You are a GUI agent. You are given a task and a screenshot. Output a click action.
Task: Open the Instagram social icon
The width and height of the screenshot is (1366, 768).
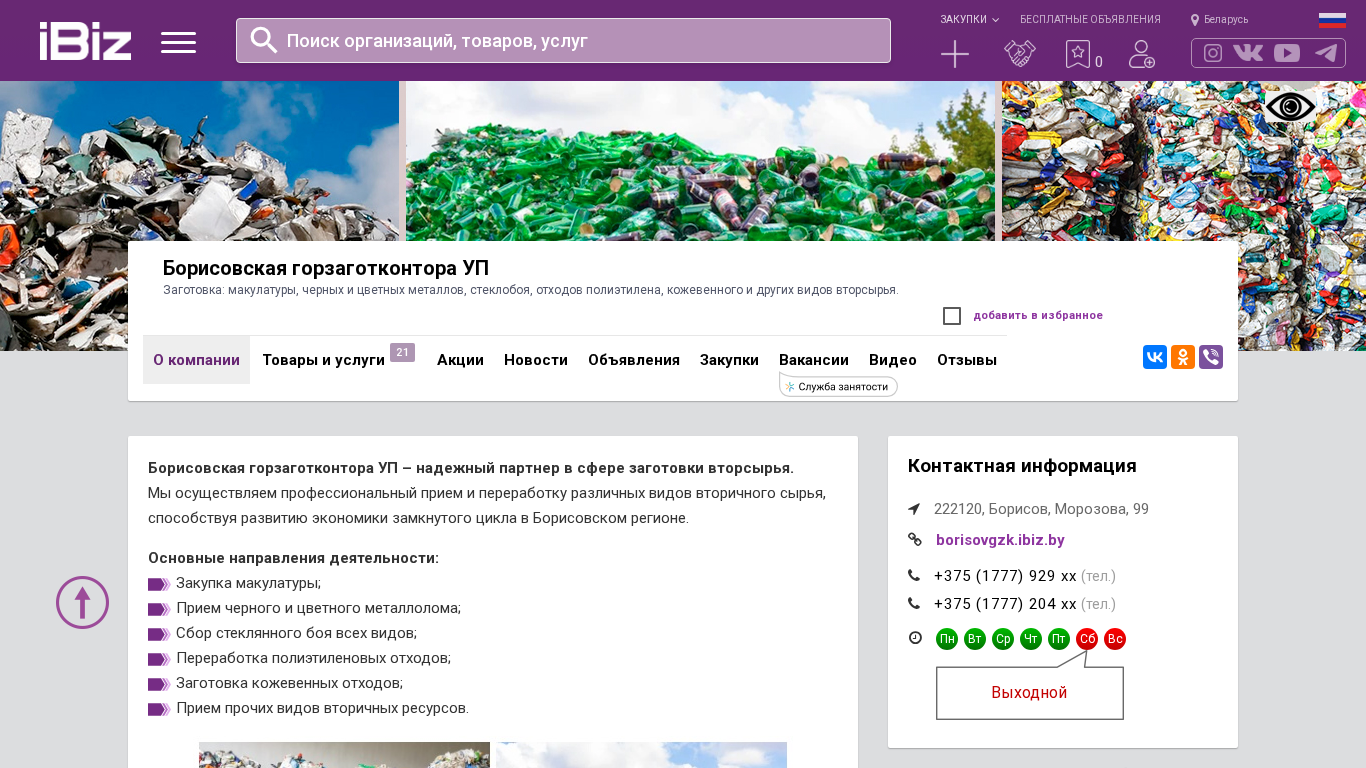pos(1213,53)
